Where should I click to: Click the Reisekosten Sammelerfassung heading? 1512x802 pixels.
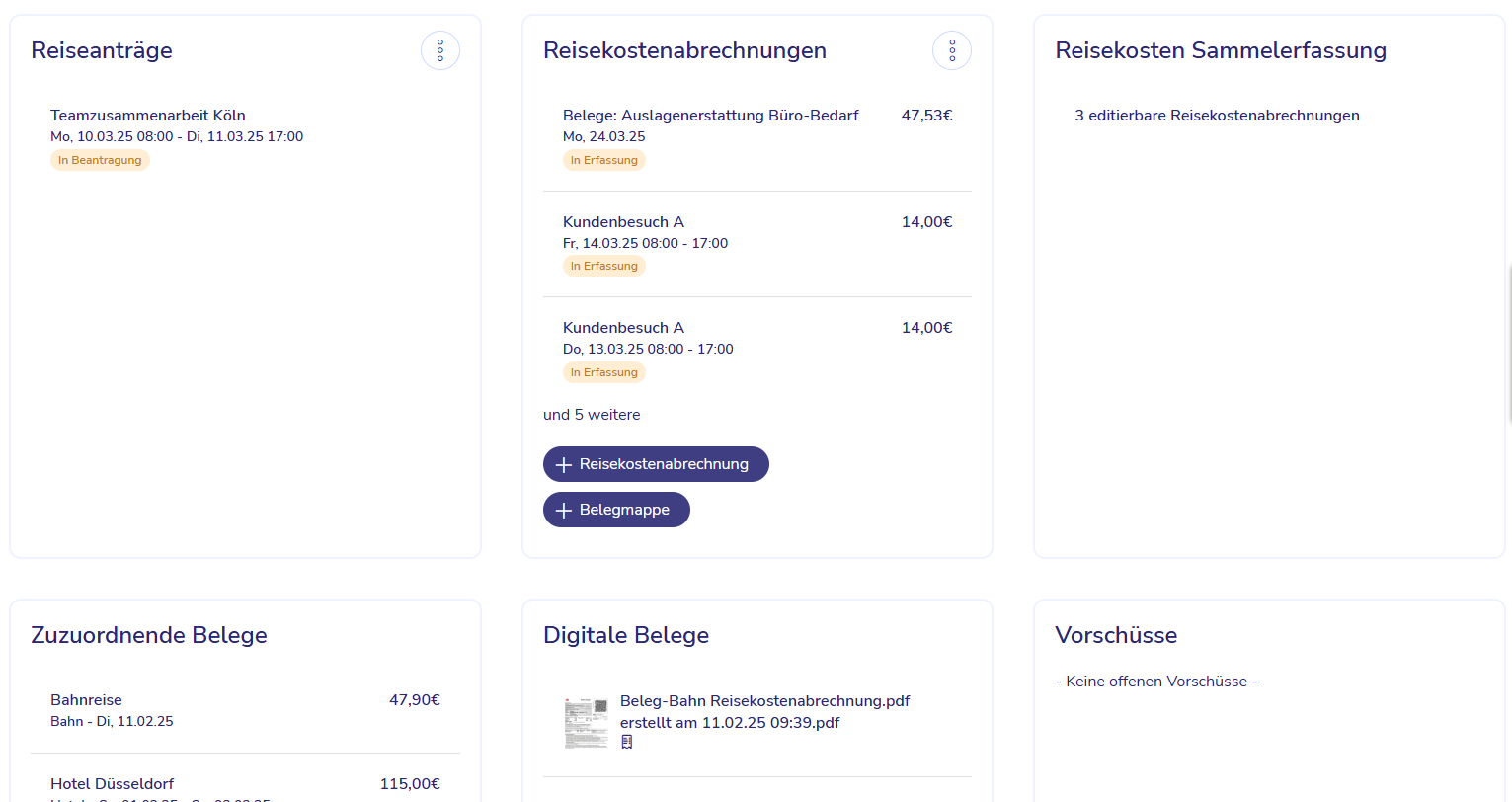[x=1221, y=50]
